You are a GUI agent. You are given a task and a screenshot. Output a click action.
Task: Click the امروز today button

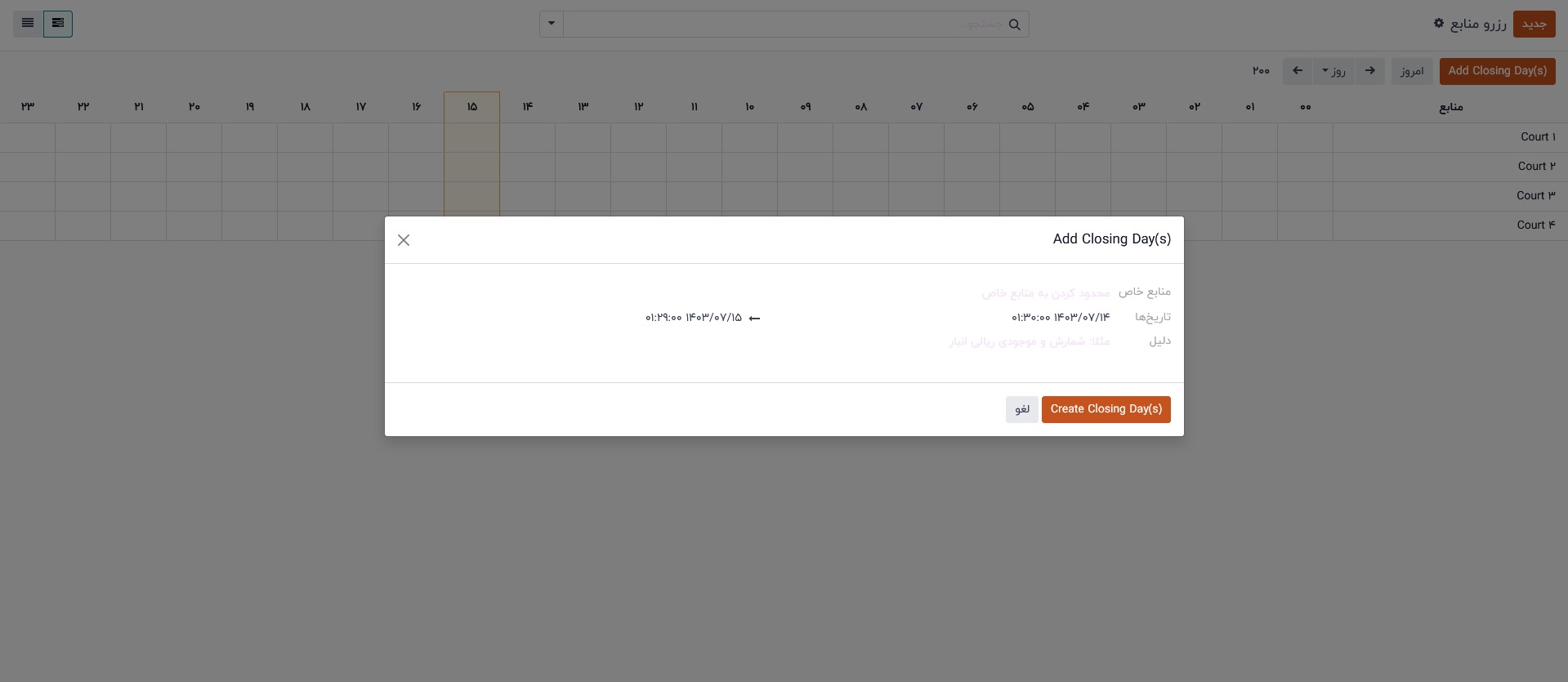pos(1412,71)
